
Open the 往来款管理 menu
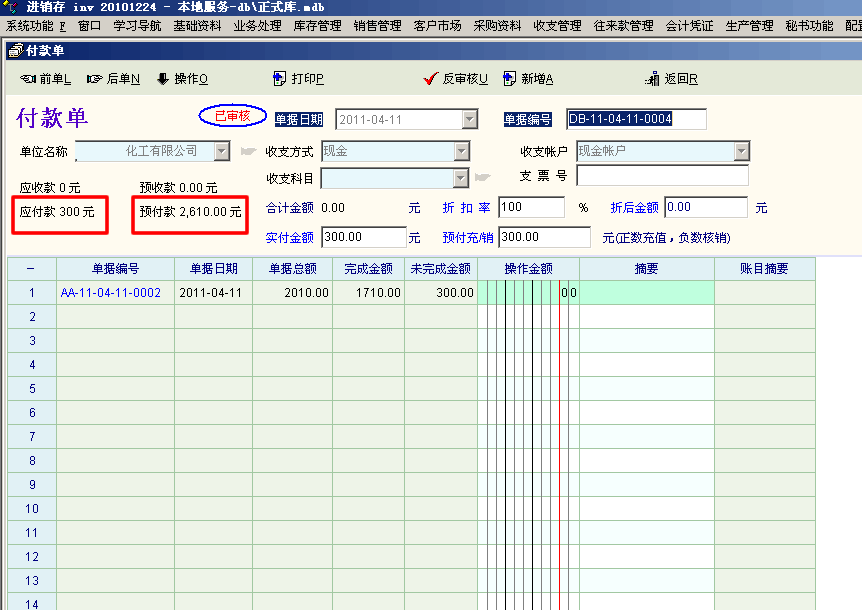[623, 26]
